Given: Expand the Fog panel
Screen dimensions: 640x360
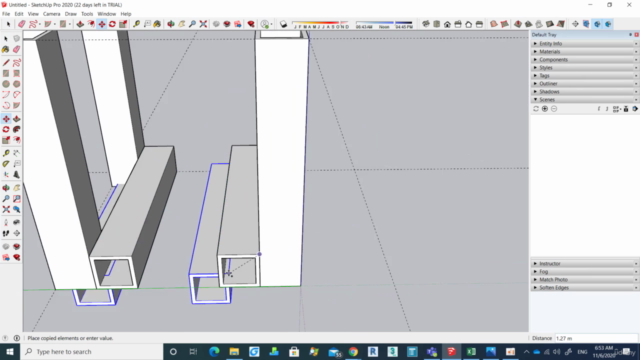Looking at the screenshot, I should (585, 271).
